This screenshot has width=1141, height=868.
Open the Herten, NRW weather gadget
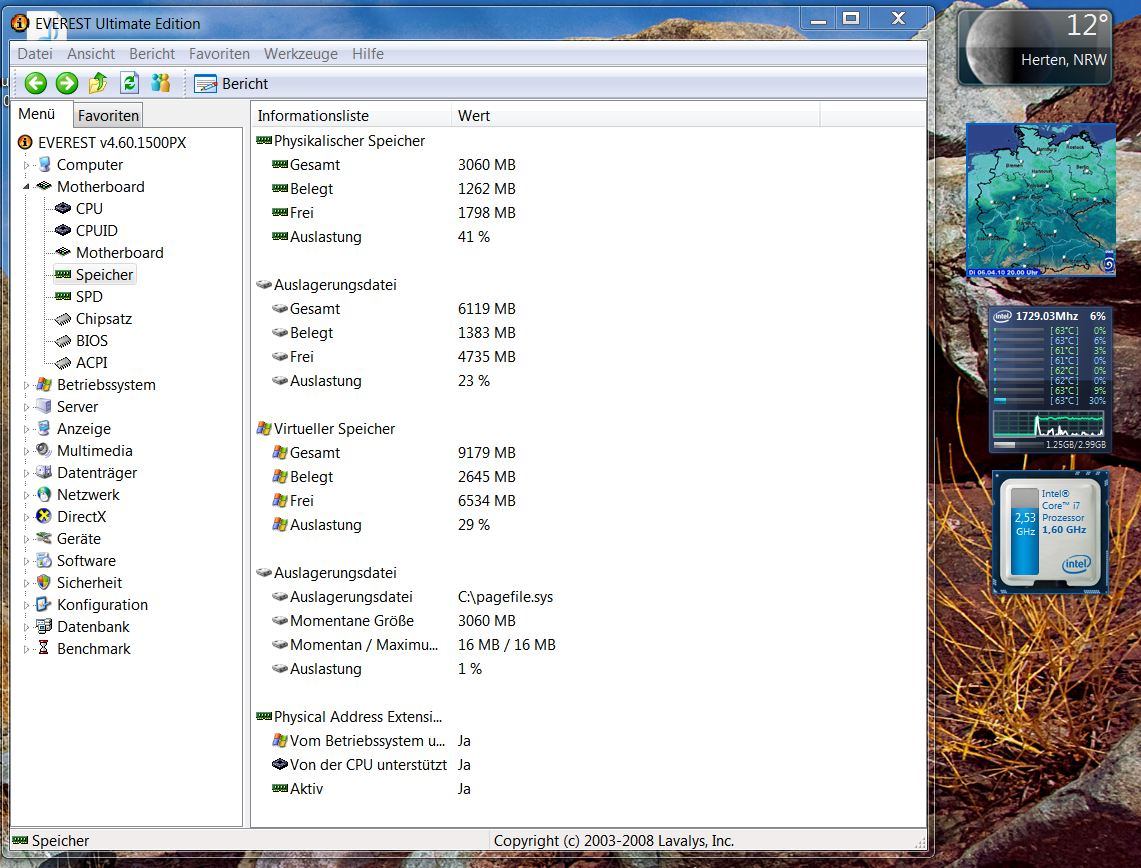tap(1034, 47)
